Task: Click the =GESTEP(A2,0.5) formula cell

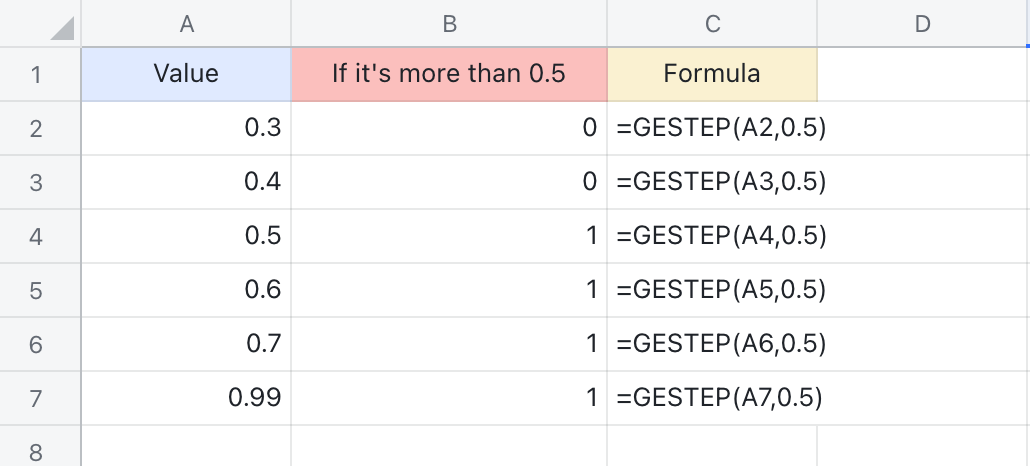Action: click(x=712, y=128)
